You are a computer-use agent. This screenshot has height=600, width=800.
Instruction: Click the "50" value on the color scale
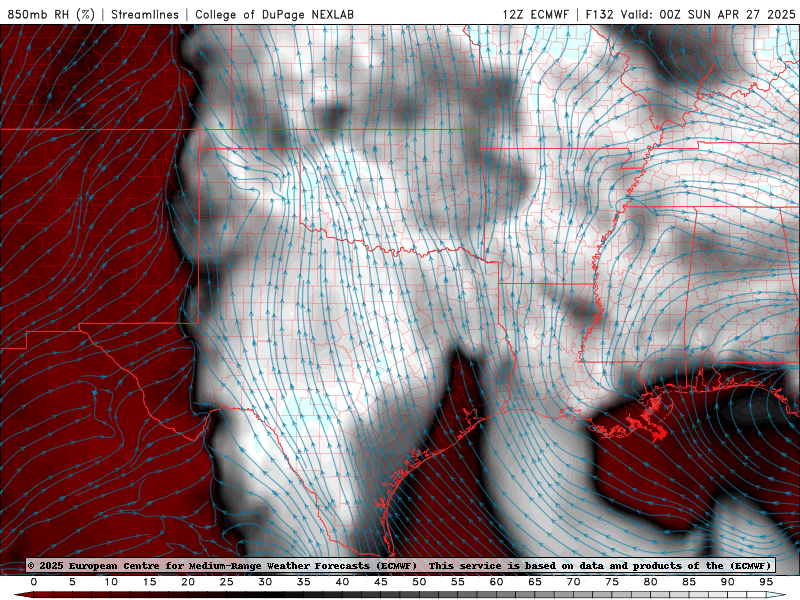point(419,582)
